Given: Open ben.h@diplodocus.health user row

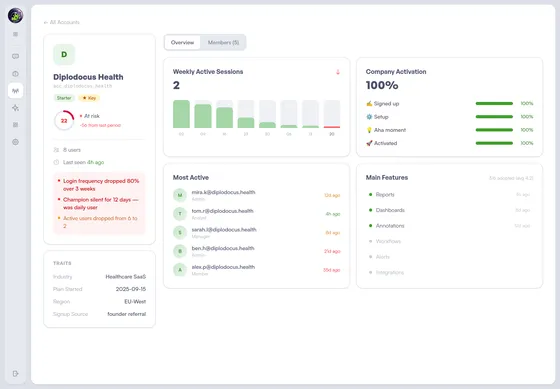Looking at the screenshot, I should (x=256, y=251).
